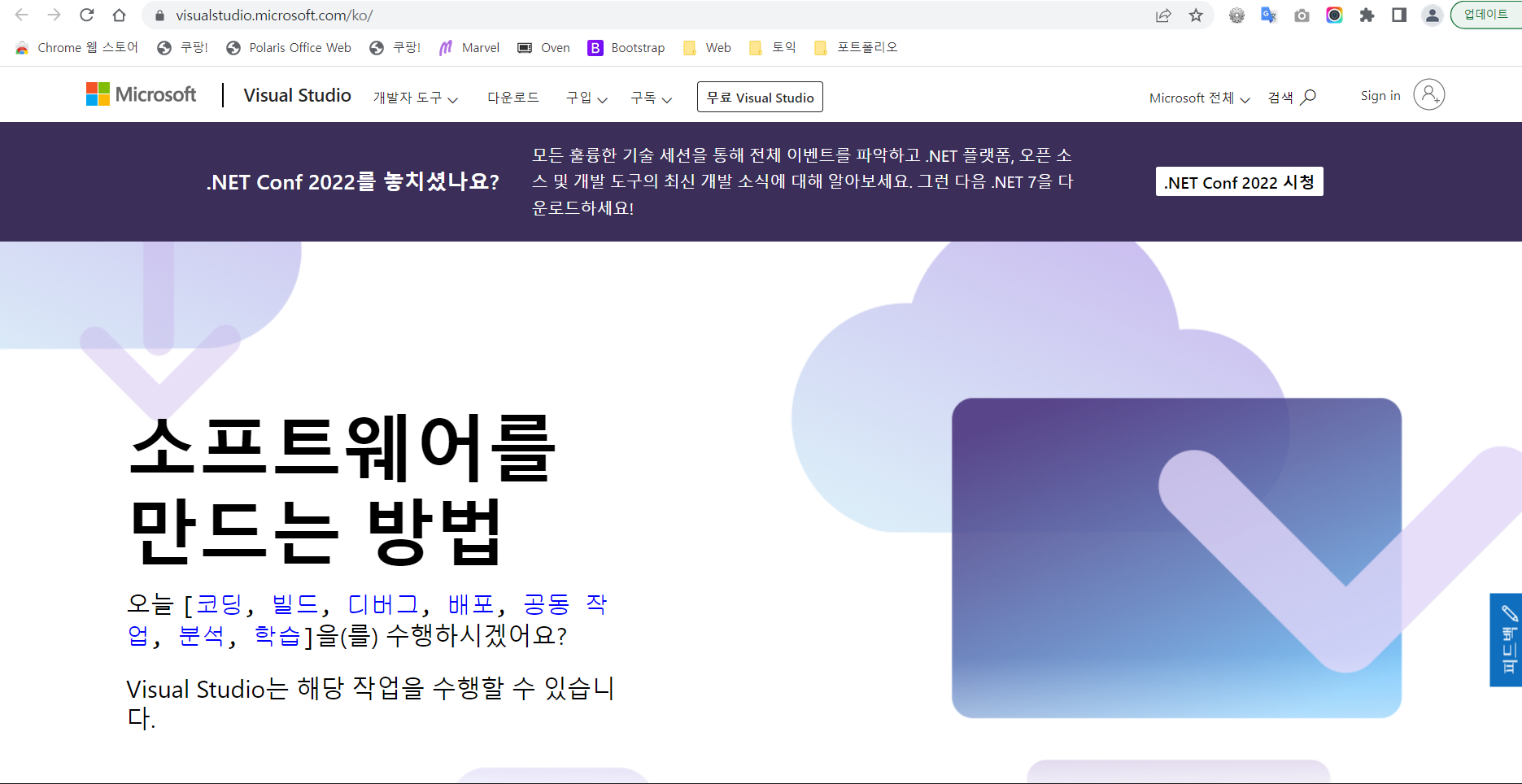Open the Oven bookmark
This screenshot has height=784, width=1522.
[x=543, y=48]
